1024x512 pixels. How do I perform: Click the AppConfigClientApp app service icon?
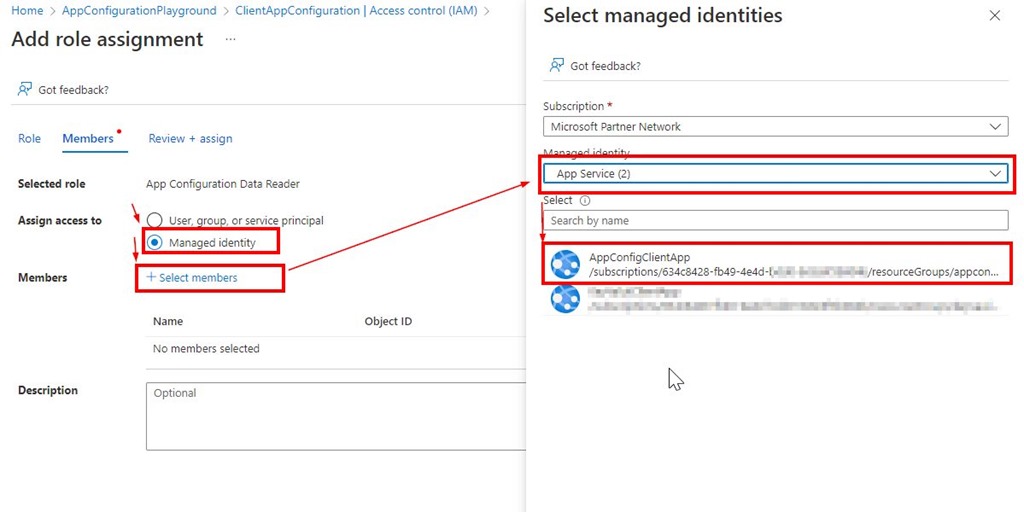pyautogui.click(x=565, y=264)
